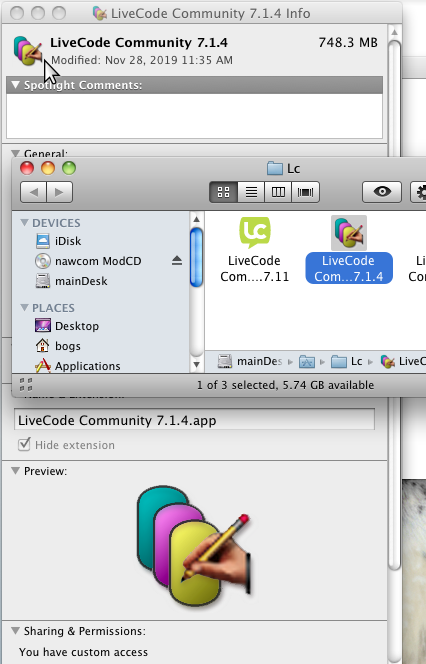
Task: Open Applications from the sidebar
Action: coord(78,366)
